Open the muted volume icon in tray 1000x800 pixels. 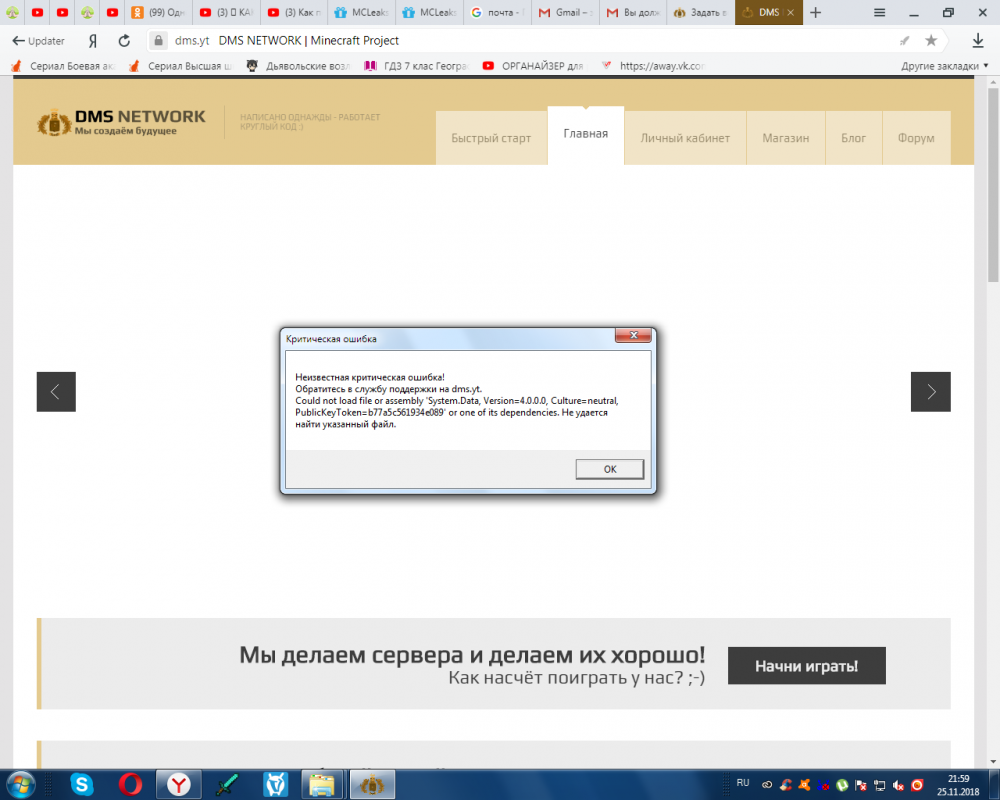coord(897,784)
